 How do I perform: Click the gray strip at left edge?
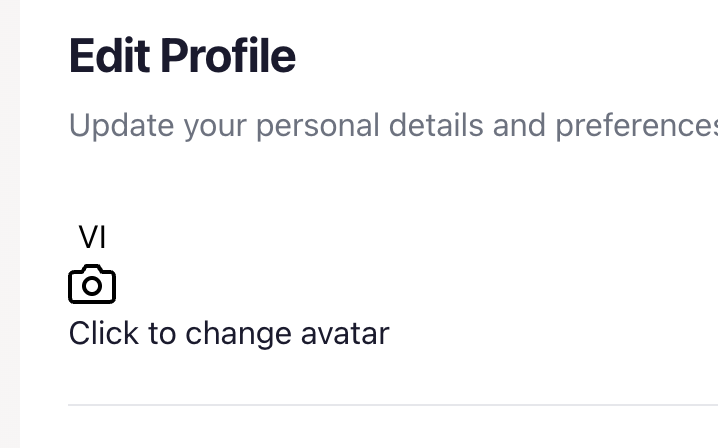point(9,224)
